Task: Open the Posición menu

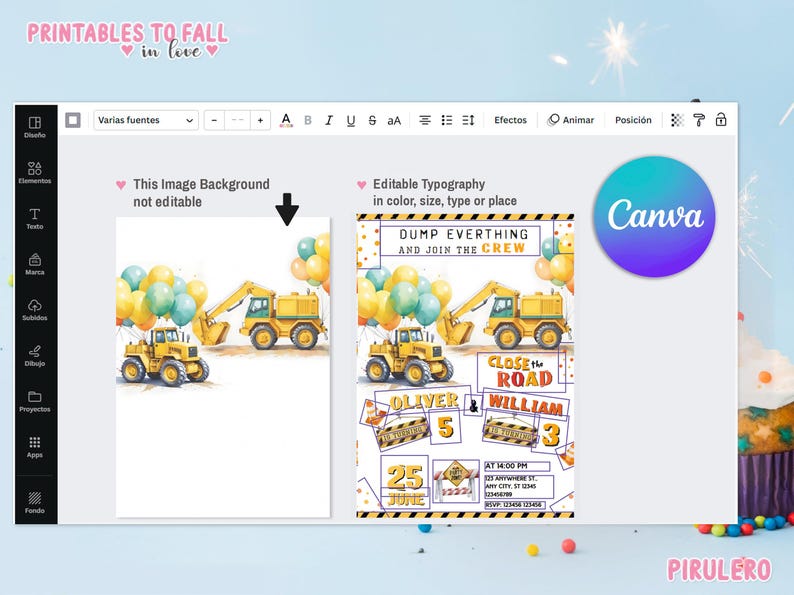Action: click(633, 120)
